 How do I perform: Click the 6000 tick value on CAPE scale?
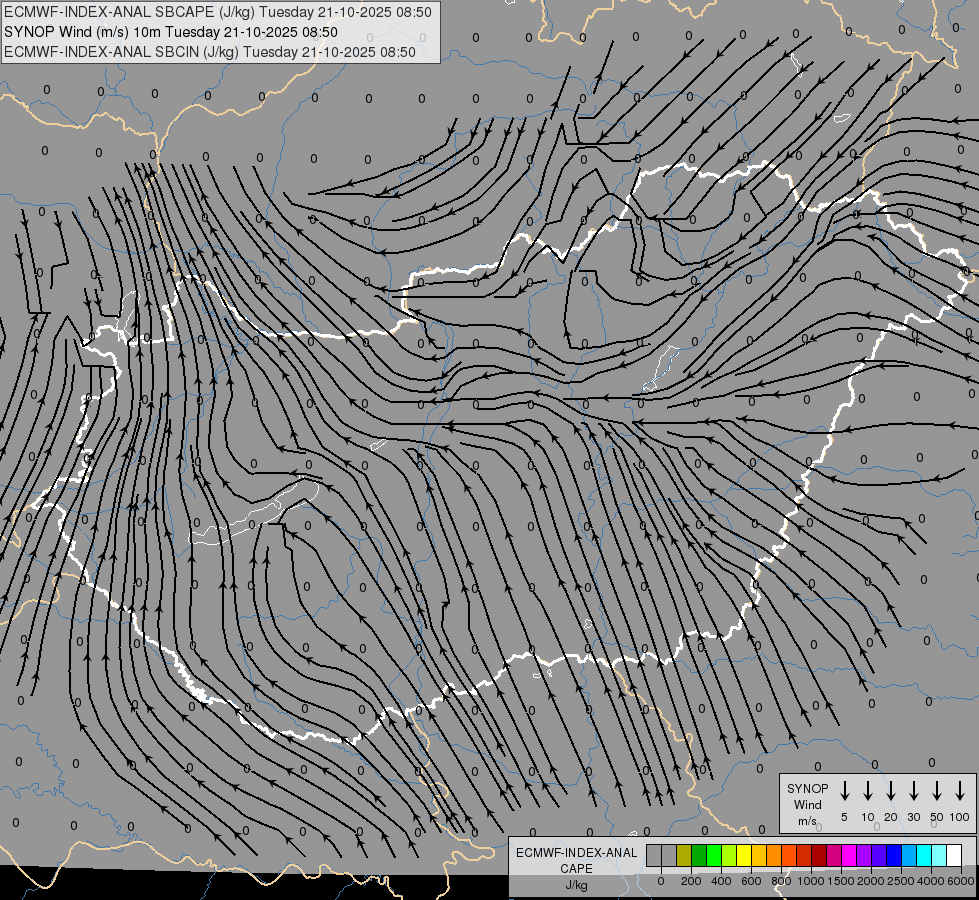(x=961, y=881)
